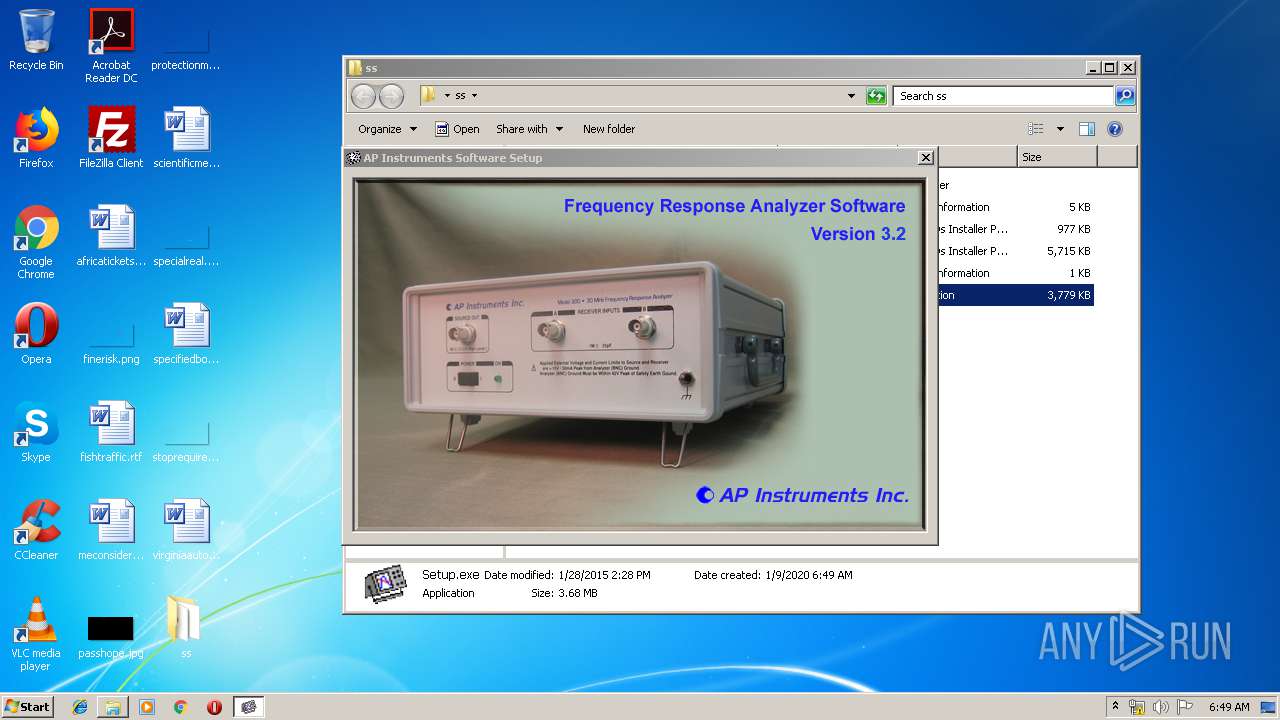The image size is (1280, 720).
Task: Select the meconsider... Word document icon
Action: pyautogui.click(x=111, y=530)
